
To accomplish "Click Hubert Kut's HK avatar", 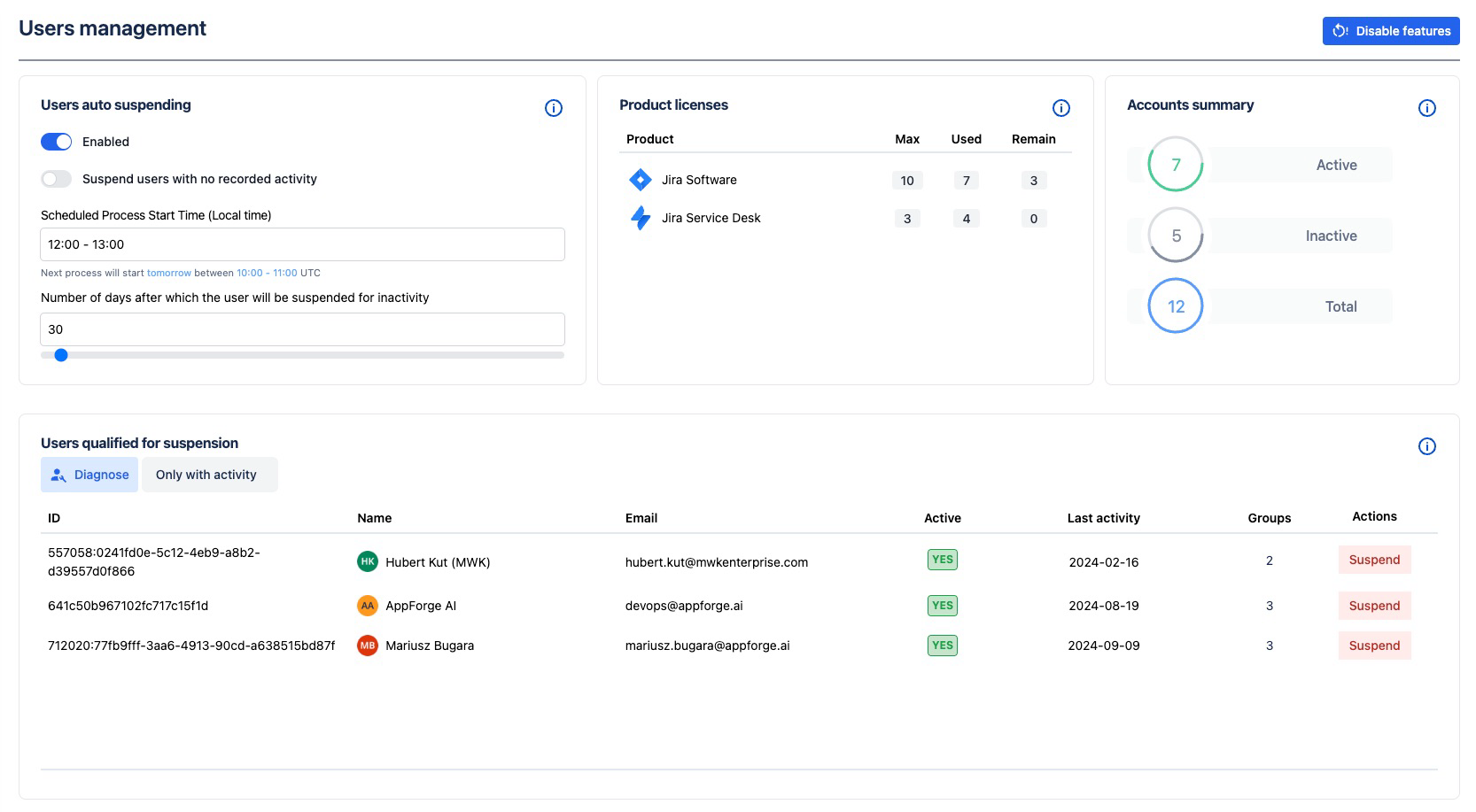I will pos(368,561).
